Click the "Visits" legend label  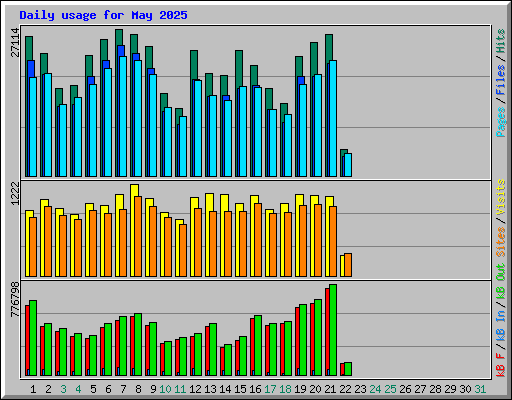[x=500, y=197]
